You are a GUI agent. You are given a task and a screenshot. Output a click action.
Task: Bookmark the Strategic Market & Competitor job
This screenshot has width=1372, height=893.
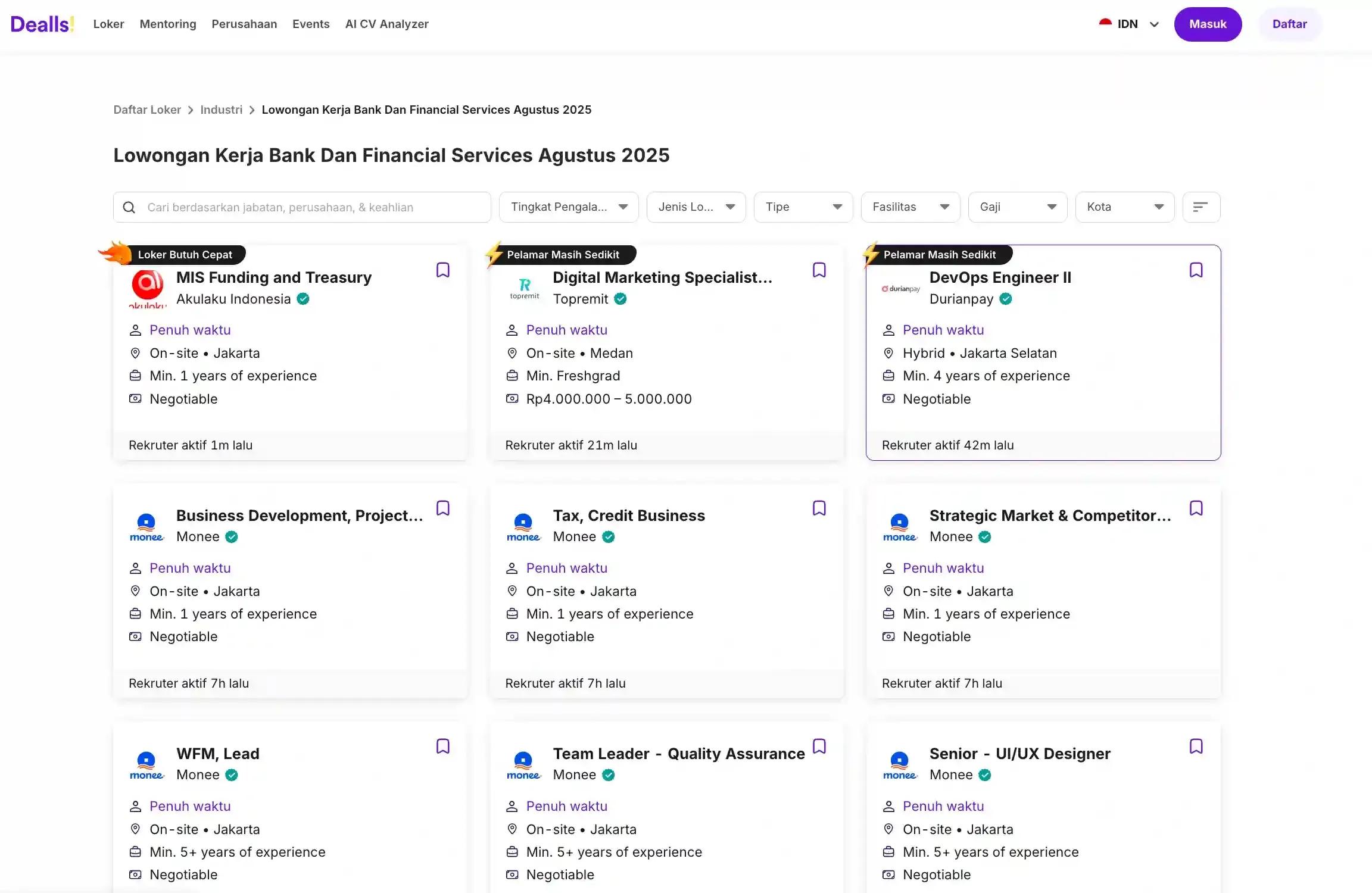[1196, 508]
